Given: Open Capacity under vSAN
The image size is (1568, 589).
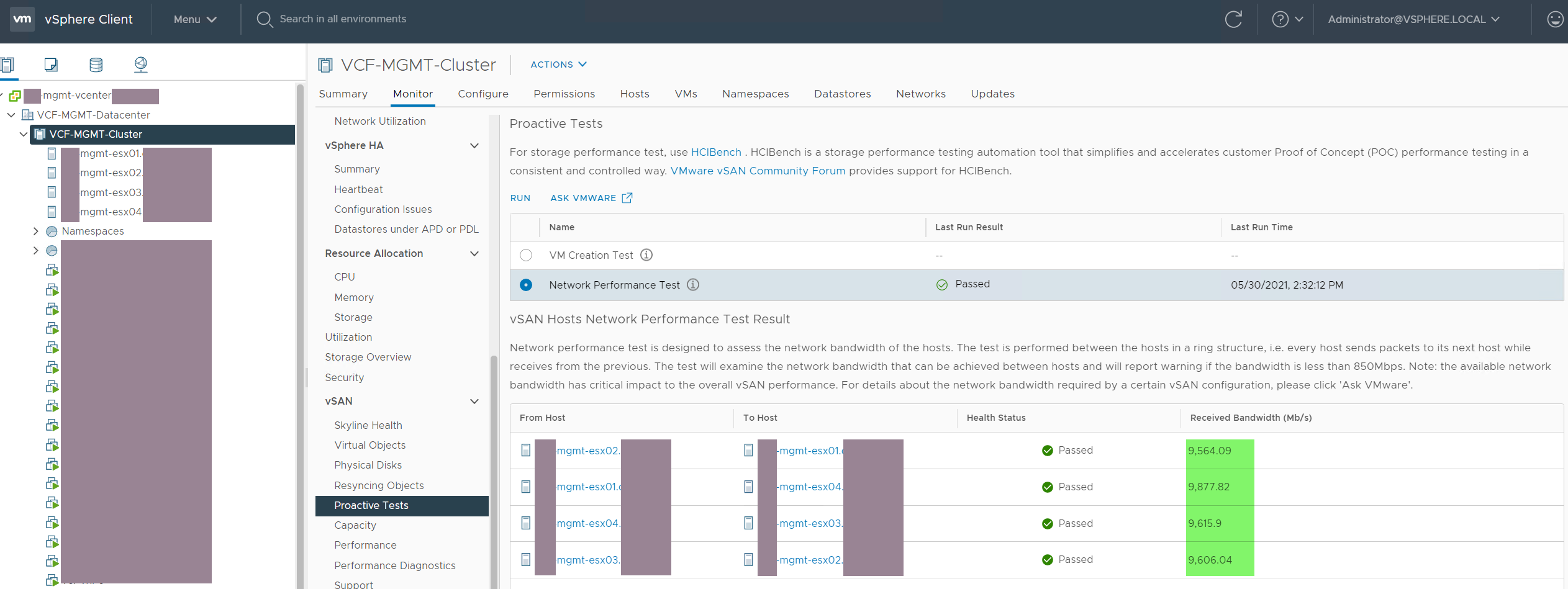Looking at the screenshot, I should click(x=355, y=525).
